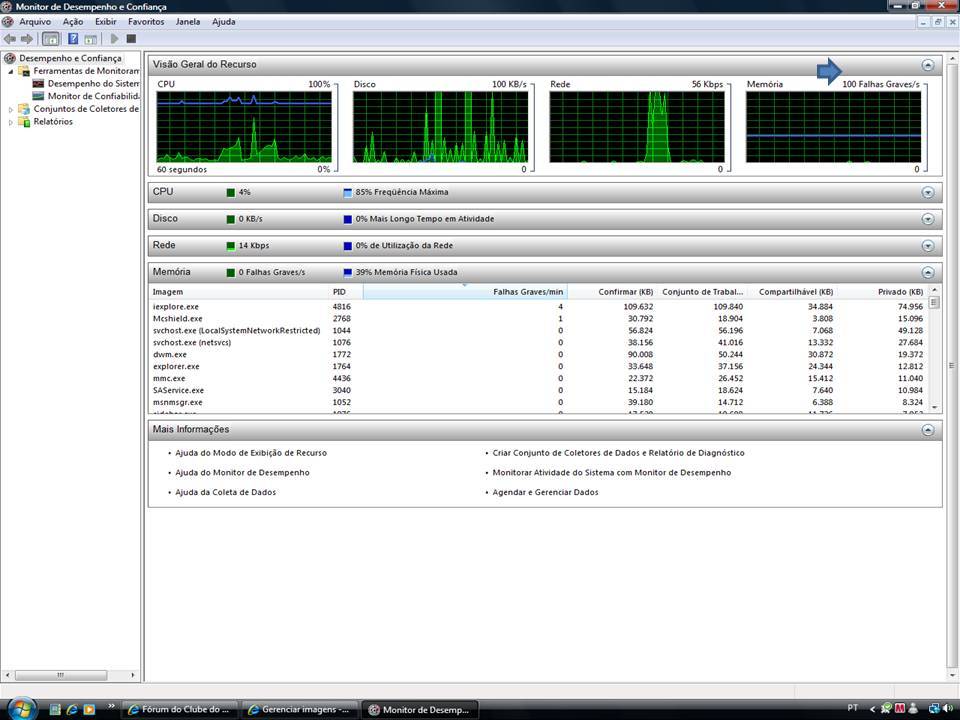Open the Exibir menu
The height and width of the screenshot is (720, 960).
pyautogui.click(x=105, y=21)
